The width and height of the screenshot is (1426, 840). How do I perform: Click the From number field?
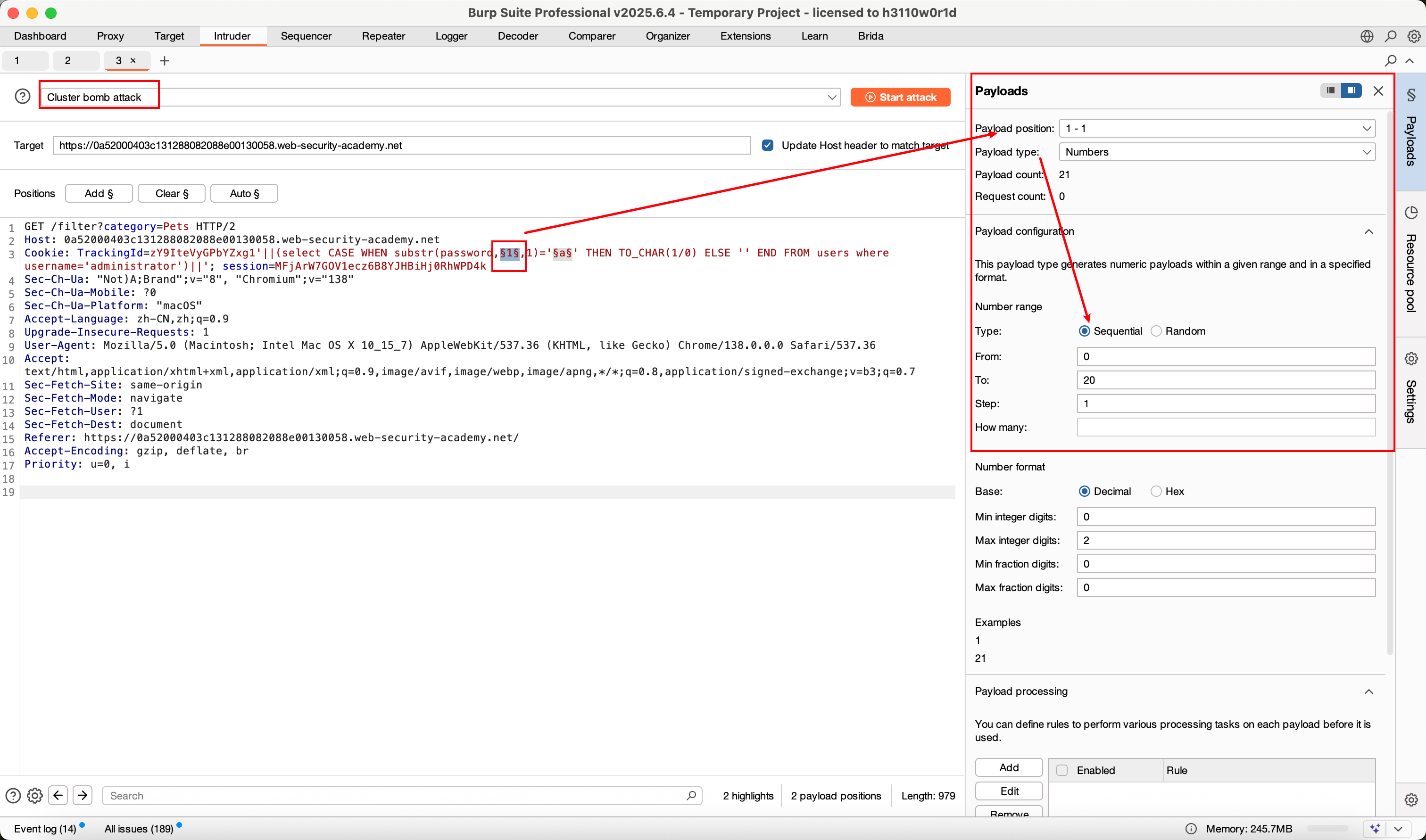tap(1226, 357)
